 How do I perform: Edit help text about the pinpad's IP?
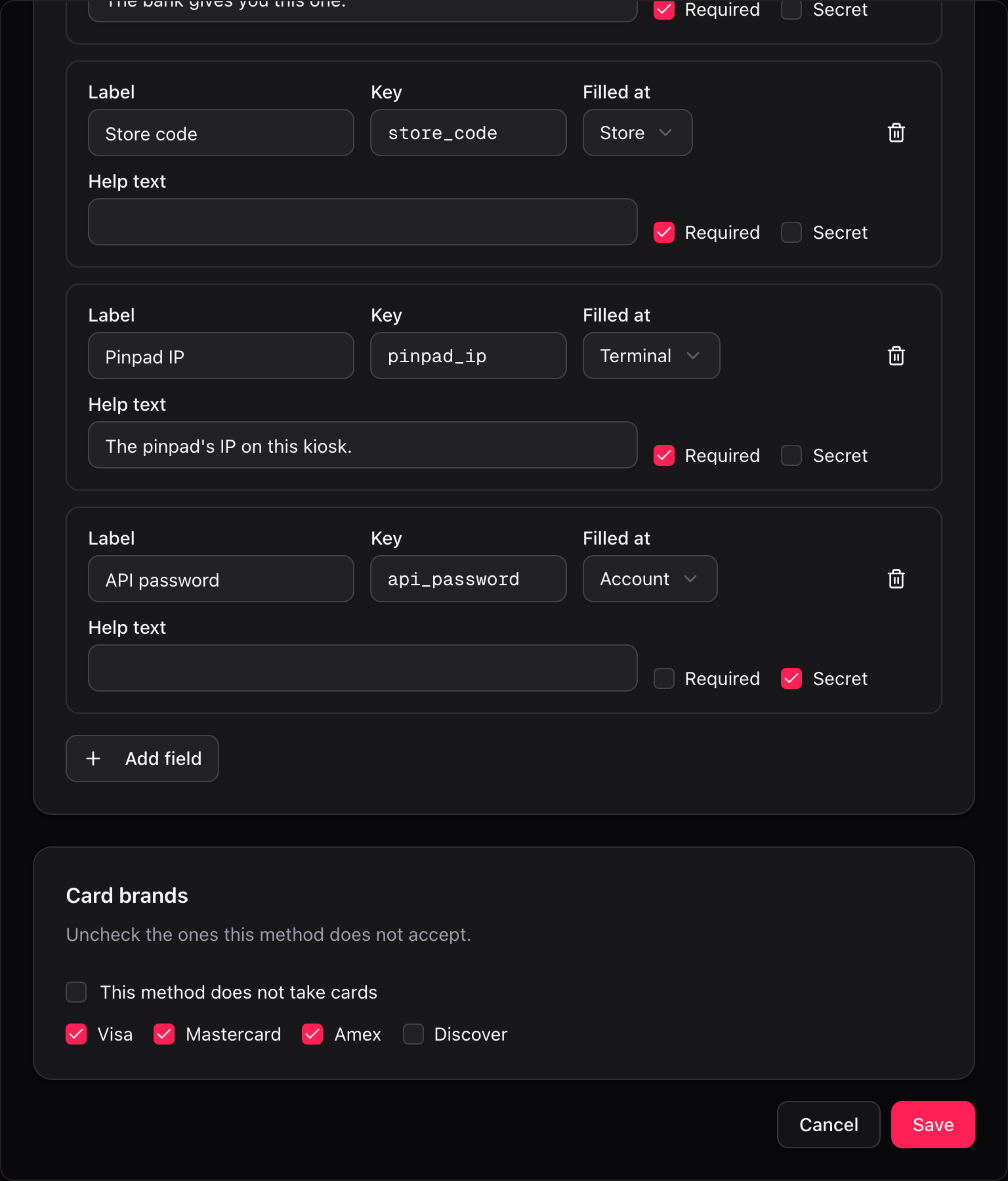coord(363,445)
